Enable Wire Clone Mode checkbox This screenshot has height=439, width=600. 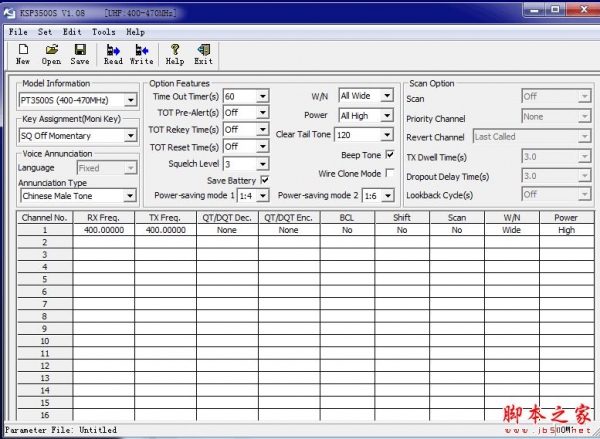tap(390, 173)
